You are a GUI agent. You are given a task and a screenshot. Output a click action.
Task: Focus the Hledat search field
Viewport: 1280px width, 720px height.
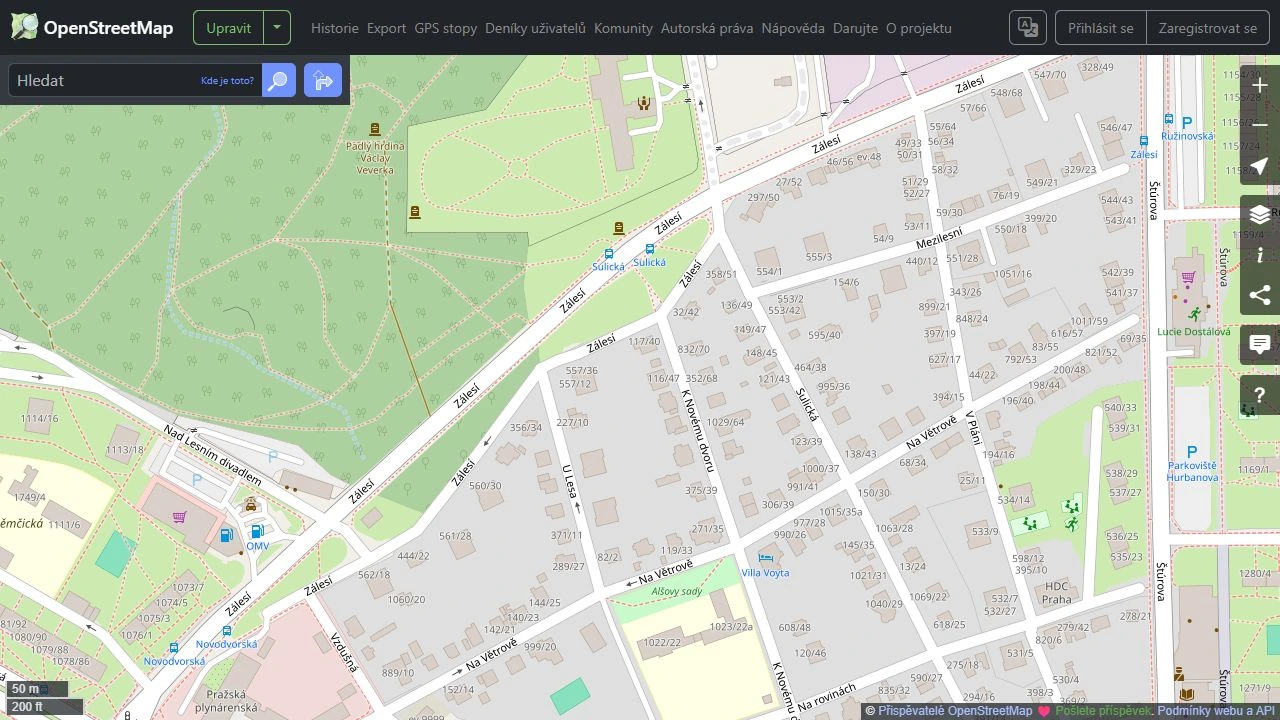click(135, 80)
